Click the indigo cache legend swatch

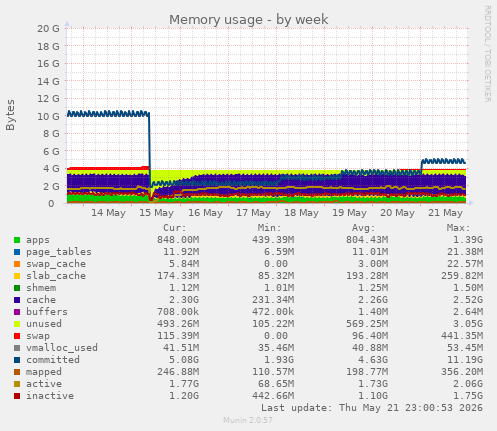[x=17, y=300]
